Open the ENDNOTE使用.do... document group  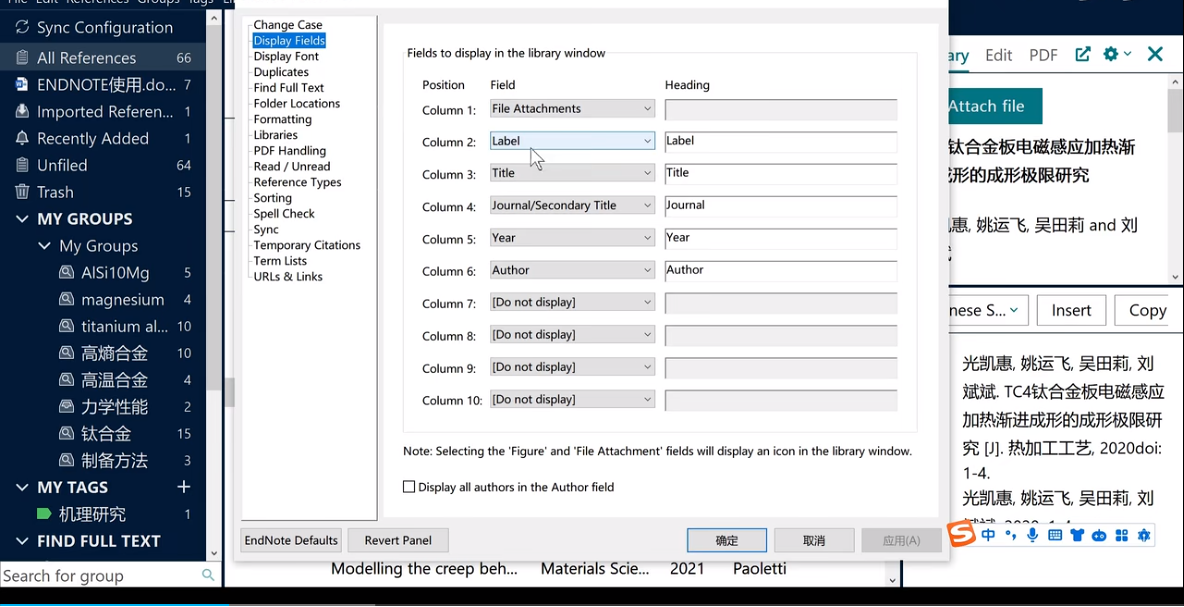103,85
